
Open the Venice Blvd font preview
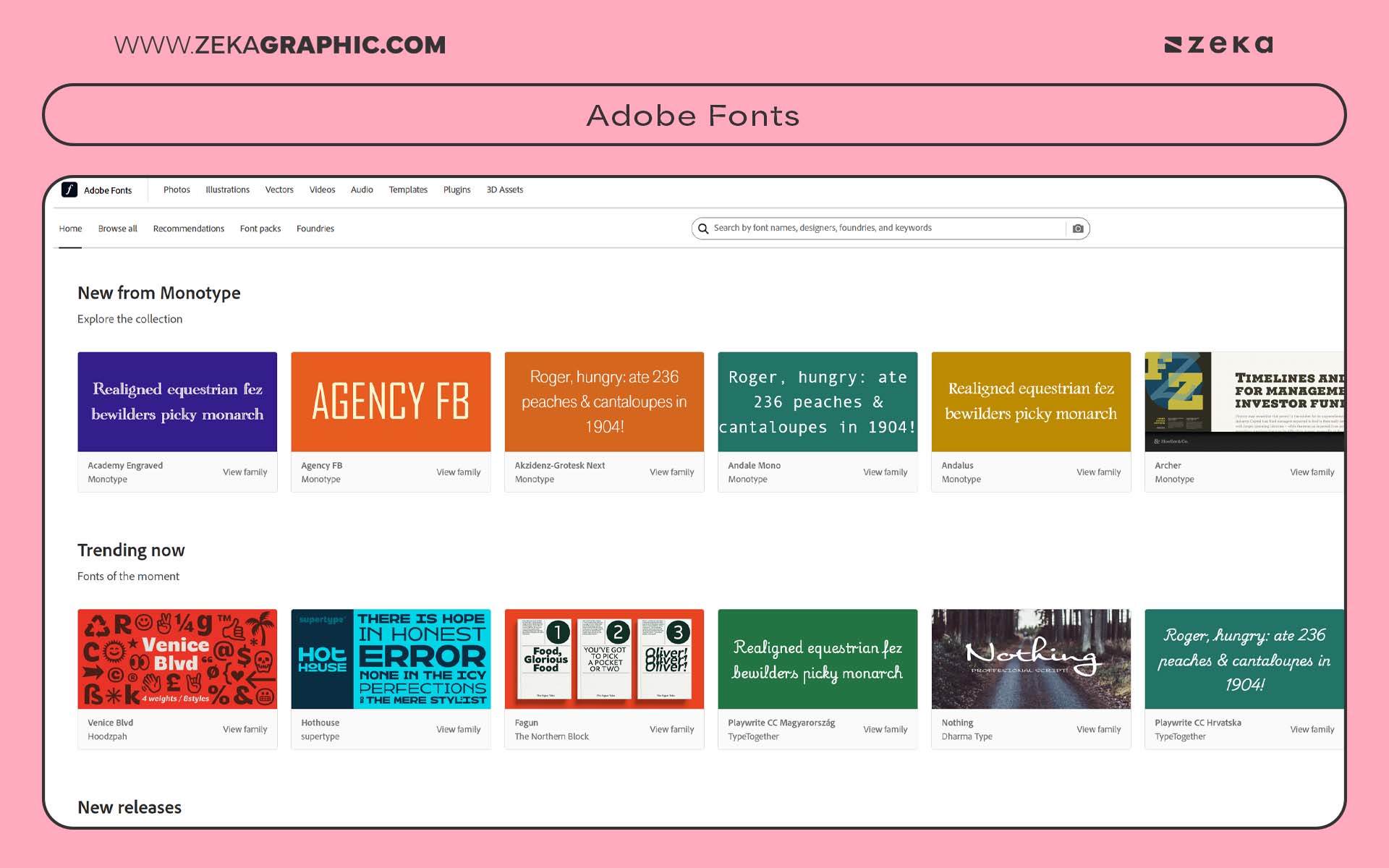point(177,658)
